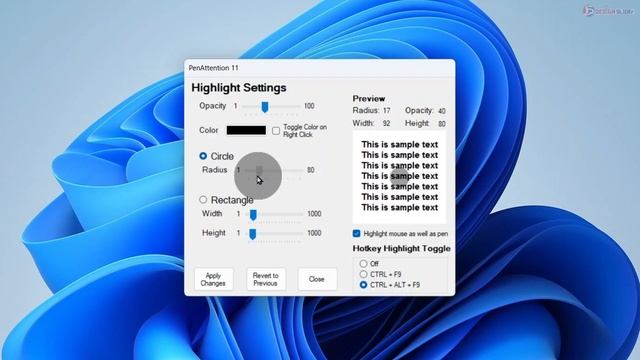
Task: Close the Highlight Settings dialog
Action: tap(317, 279)
